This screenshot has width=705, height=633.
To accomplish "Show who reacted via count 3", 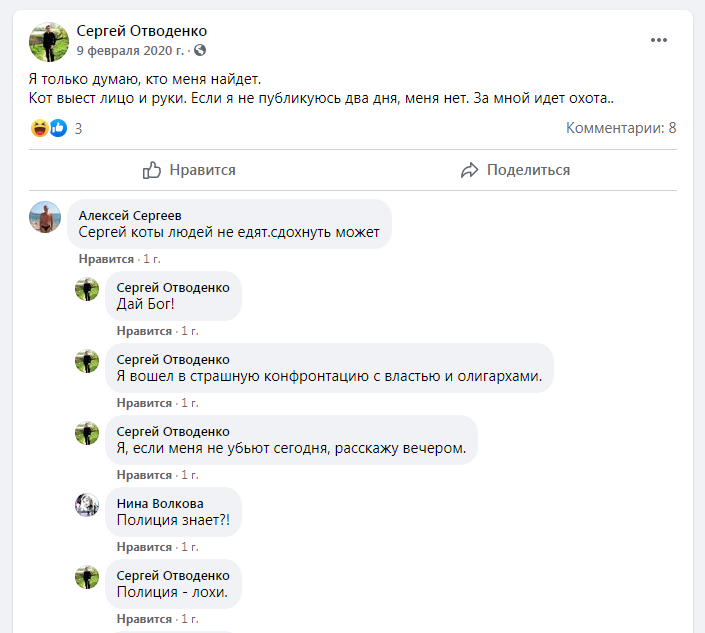I will pyautogui.click(x=78, y=129).
